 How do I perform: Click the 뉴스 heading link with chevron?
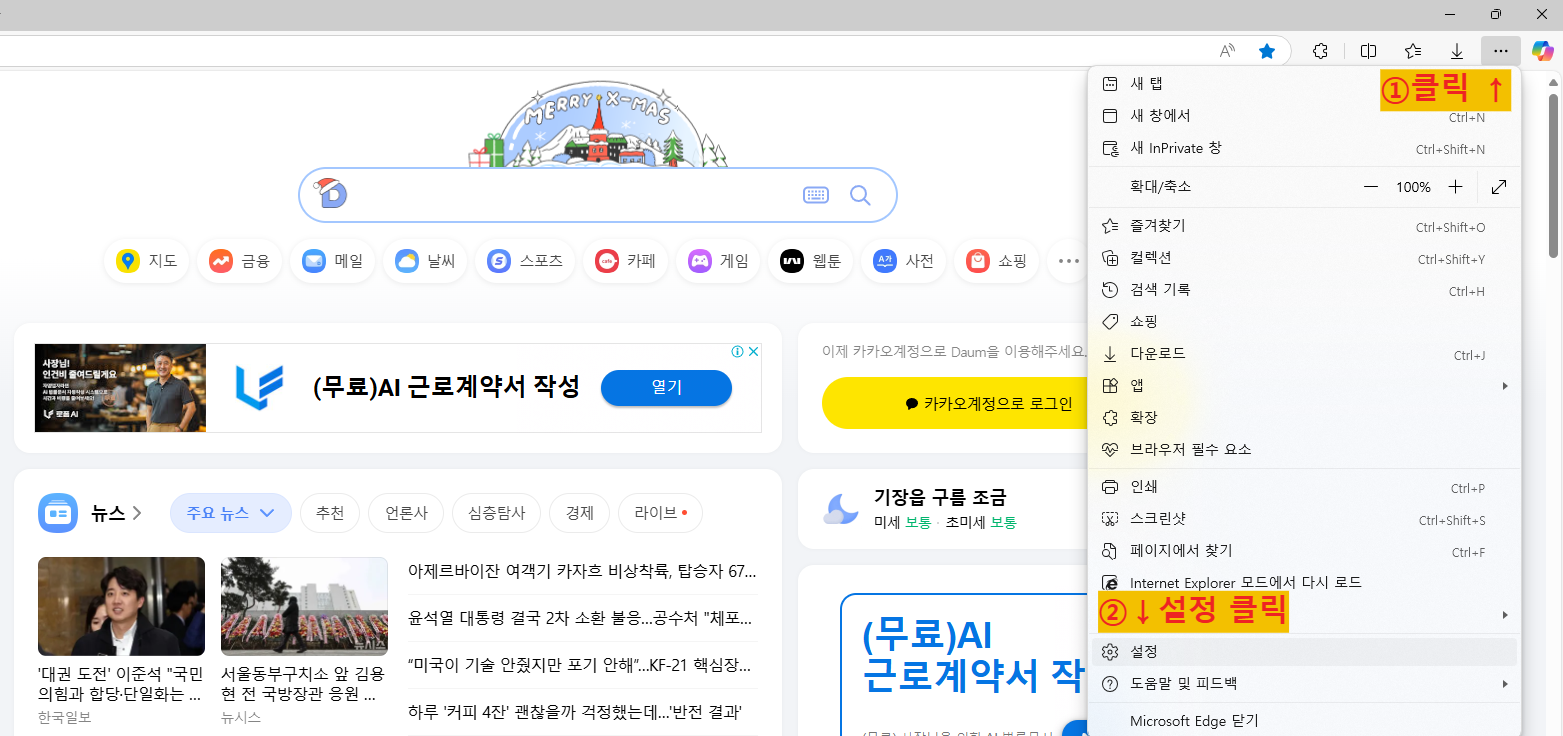point(117,513)
